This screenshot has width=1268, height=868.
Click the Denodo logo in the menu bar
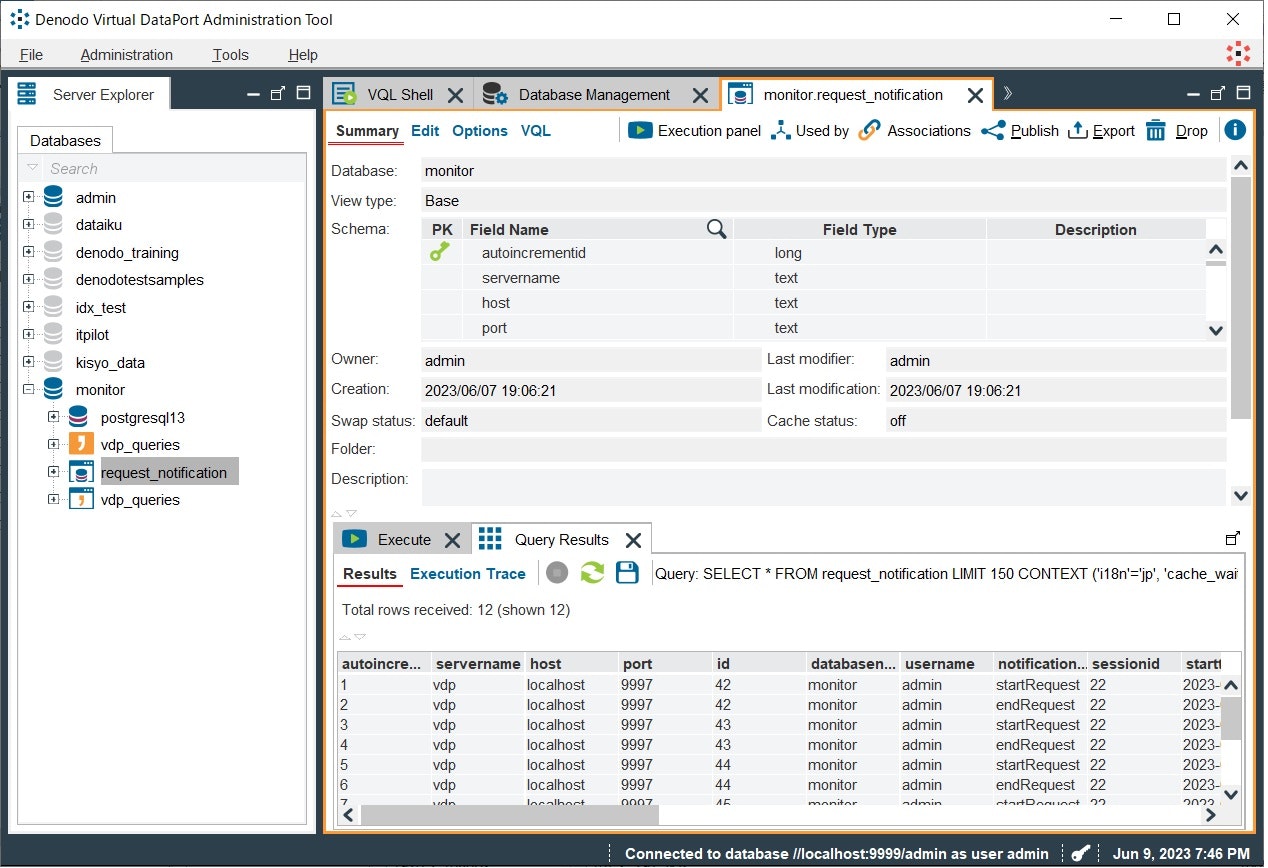pyautogui.click(x=1238, y=54)
